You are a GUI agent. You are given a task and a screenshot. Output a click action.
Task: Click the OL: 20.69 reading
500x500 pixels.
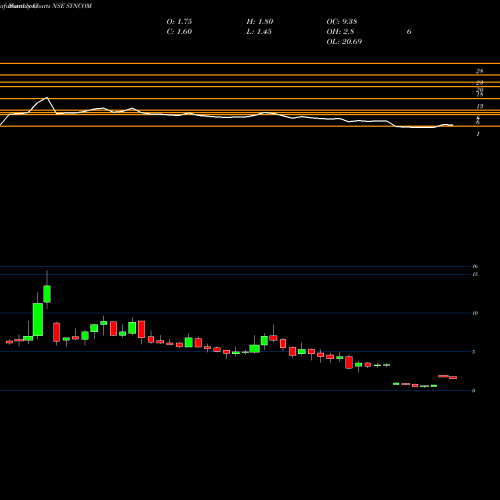click(x=344, y=42)
